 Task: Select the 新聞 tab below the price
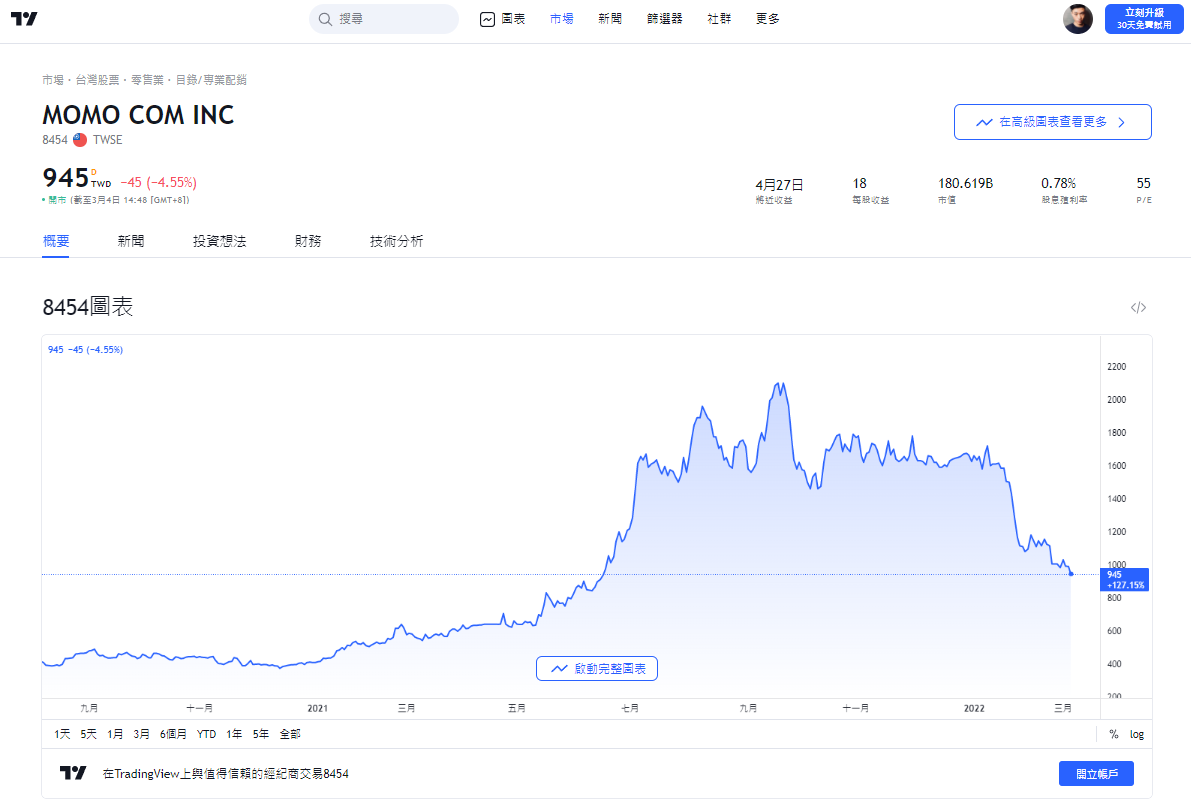coord(131,241)
